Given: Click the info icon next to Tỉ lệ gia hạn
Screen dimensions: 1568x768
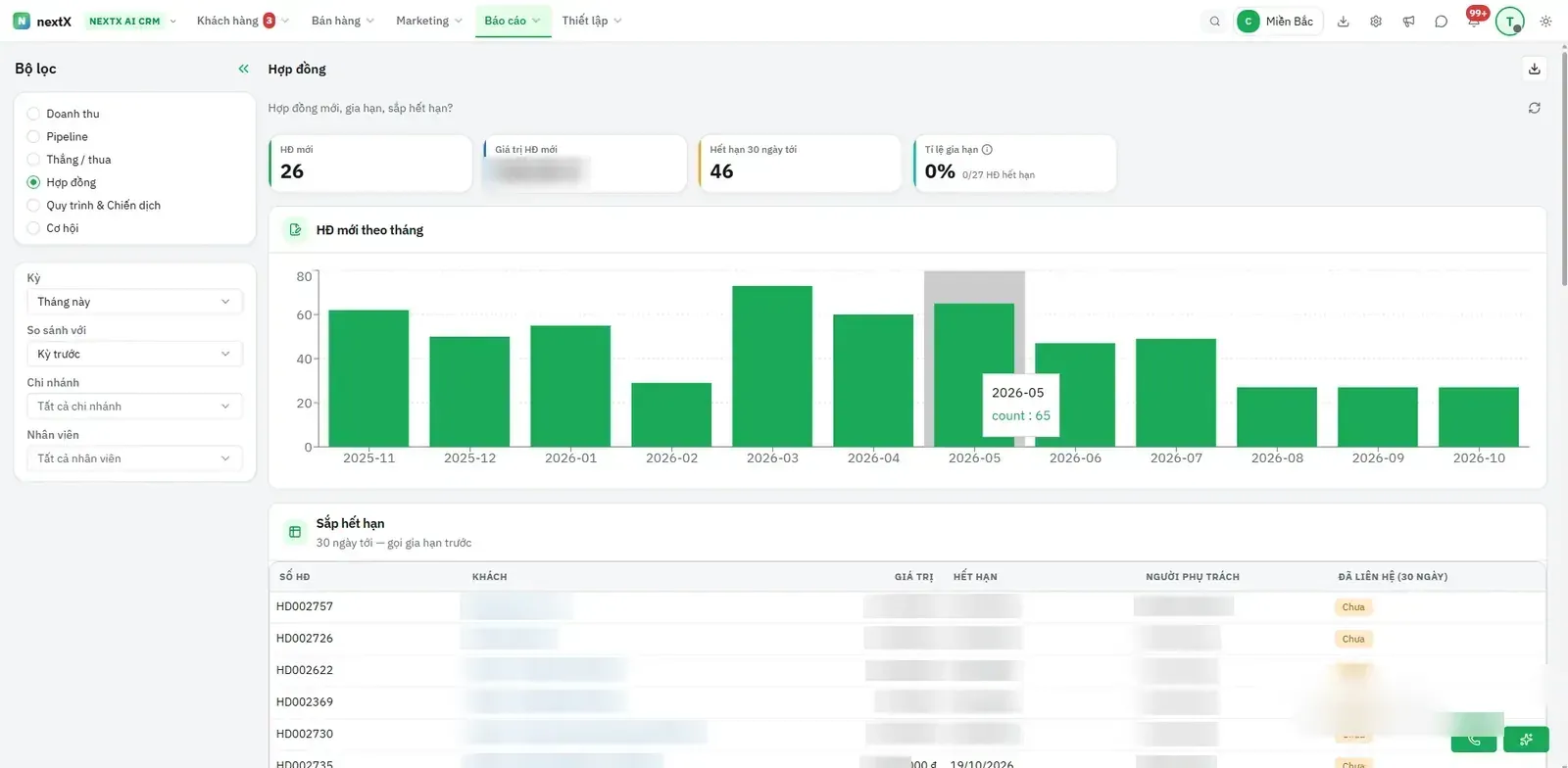Looking at the screenshot, I should click(x=987, y=150).
